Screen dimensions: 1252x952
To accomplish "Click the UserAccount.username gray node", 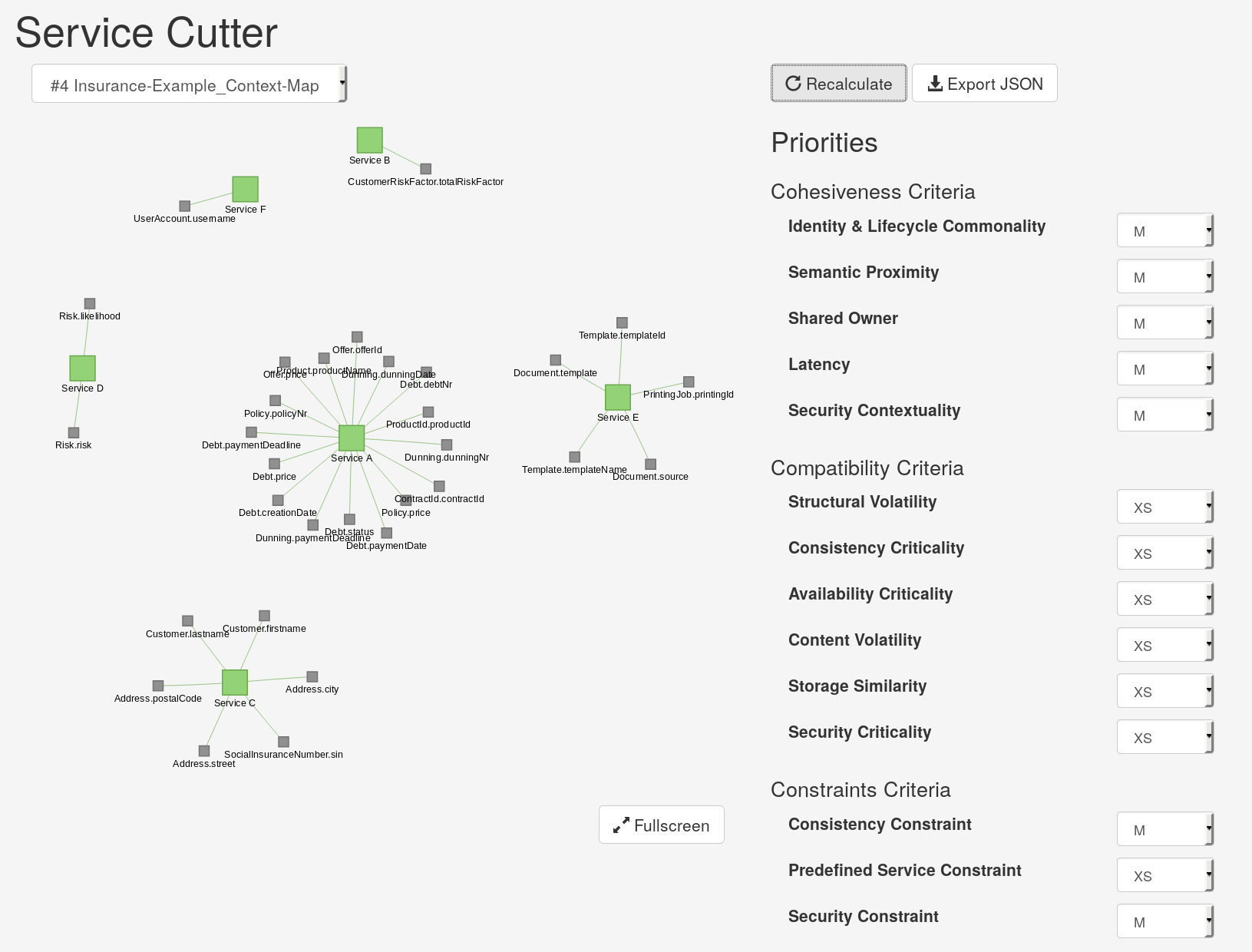I will (185, 206).
